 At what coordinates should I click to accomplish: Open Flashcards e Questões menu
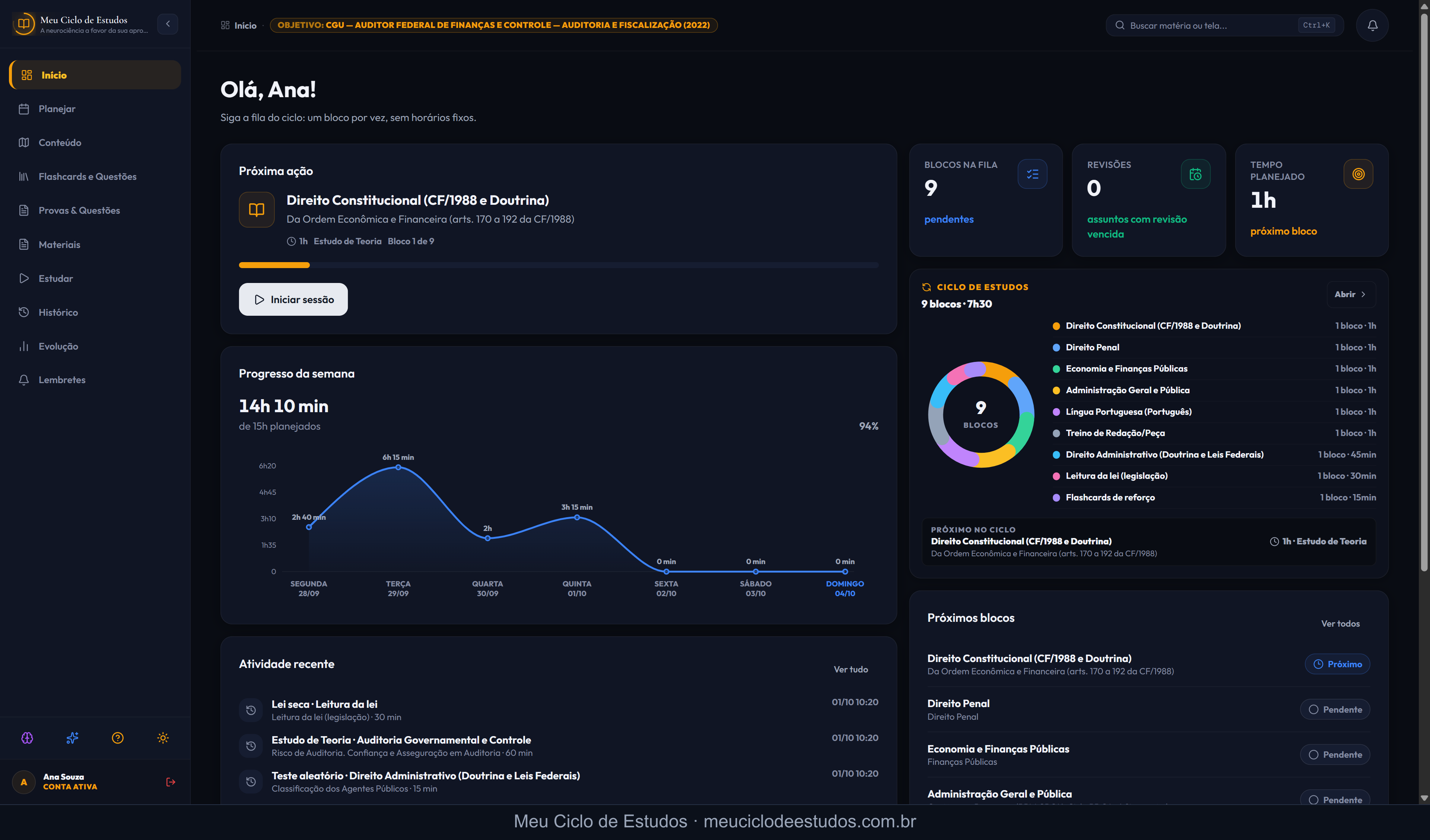tap(95, 176)
